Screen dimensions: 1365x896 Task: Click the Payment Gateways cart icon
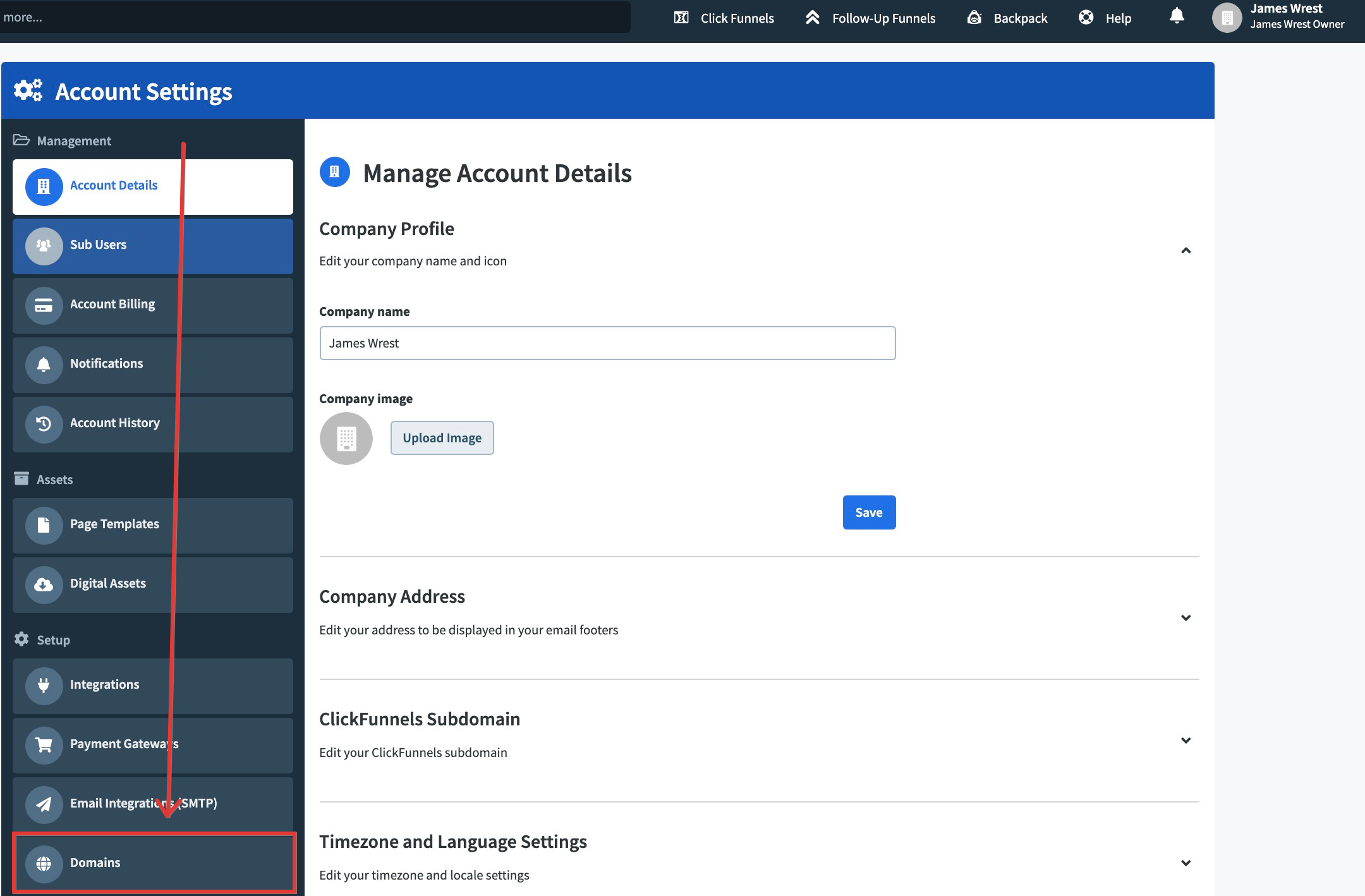44,745
